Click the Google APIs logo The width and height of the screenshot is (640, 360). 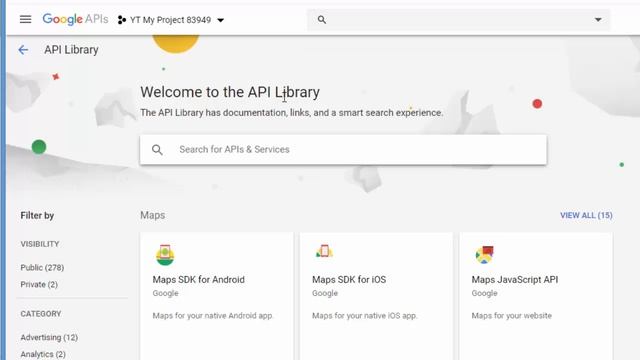tap(76, 19)
